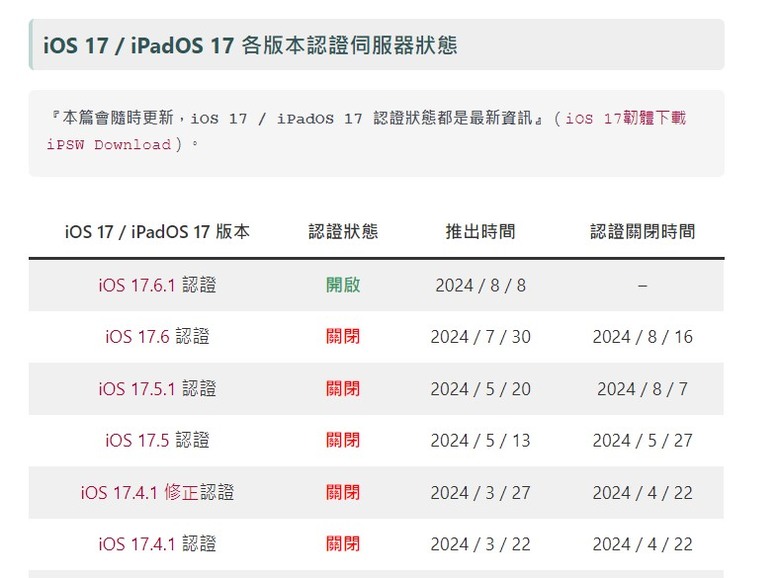This screenshot has height=578, width=780.
Task: Click release date 2024 / 8 / 8
Action: click(481, 286)
